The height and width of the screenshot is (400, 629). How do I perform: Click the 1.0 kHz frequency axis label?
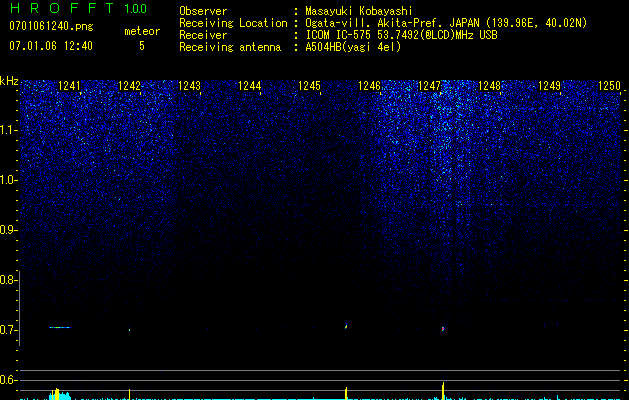tap(8, 180)
